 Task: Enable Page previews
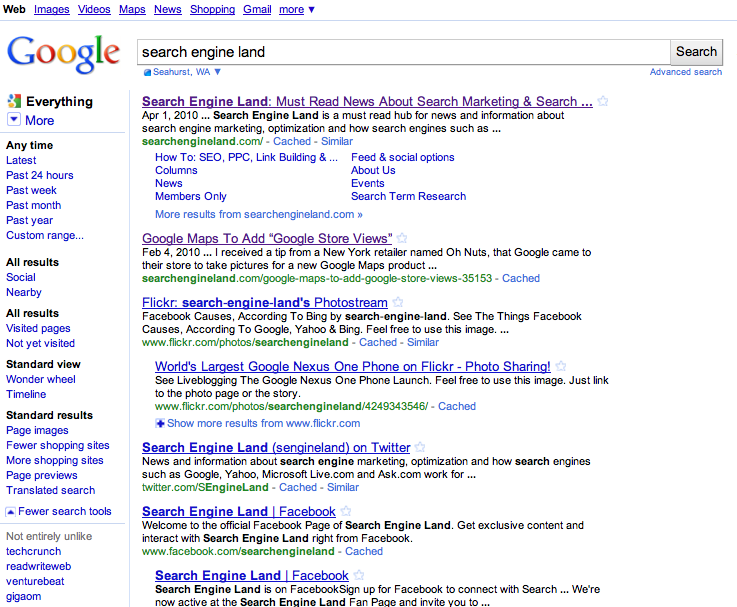tap(42, 475)
